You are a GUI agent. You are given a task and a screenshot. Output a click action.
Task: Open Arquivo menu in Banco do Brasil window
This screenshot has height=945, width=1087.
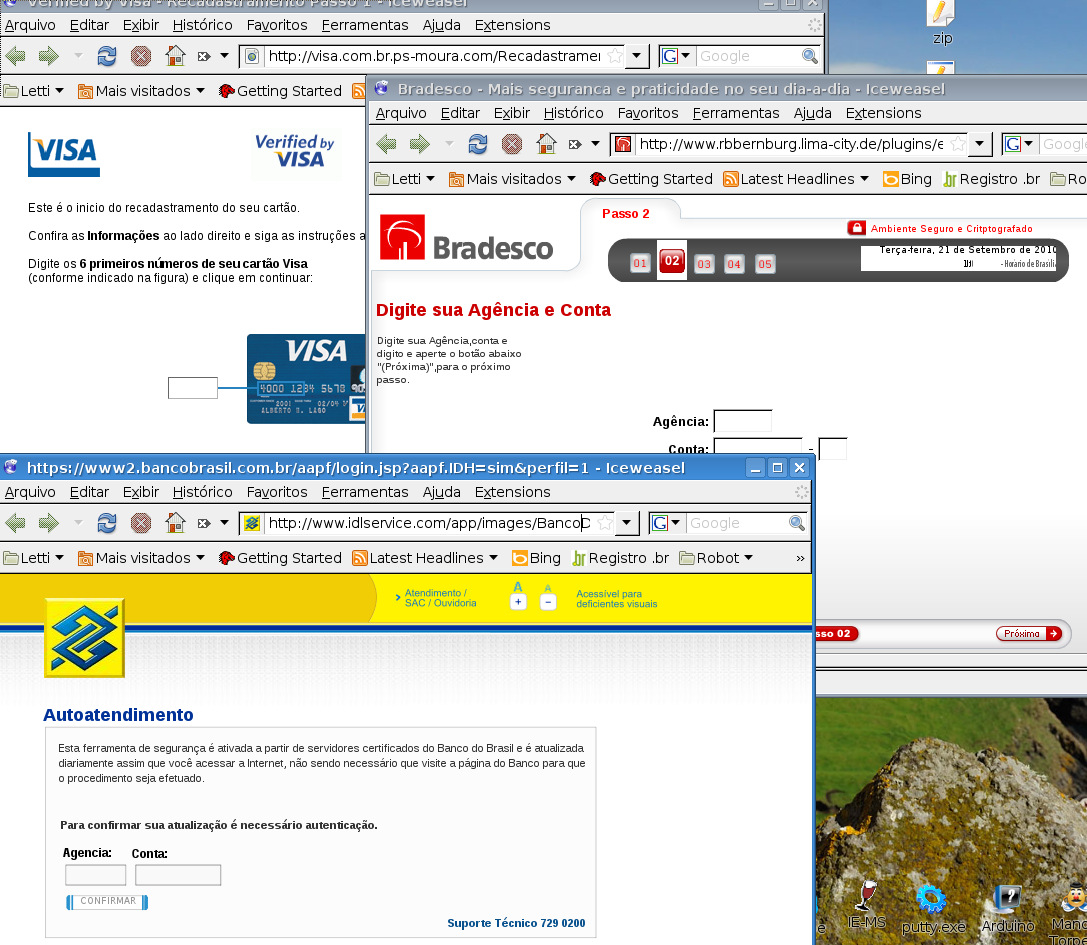(x=30, y=492)
